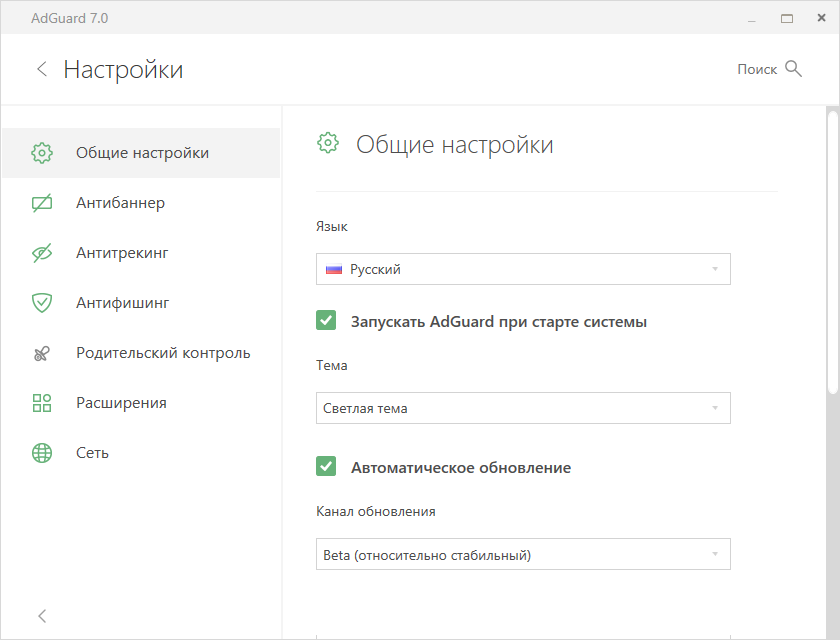The height and width of the screenshot is (640, 840).
Task: Click the back arrow next to Настройки
Action: [42, 69]
